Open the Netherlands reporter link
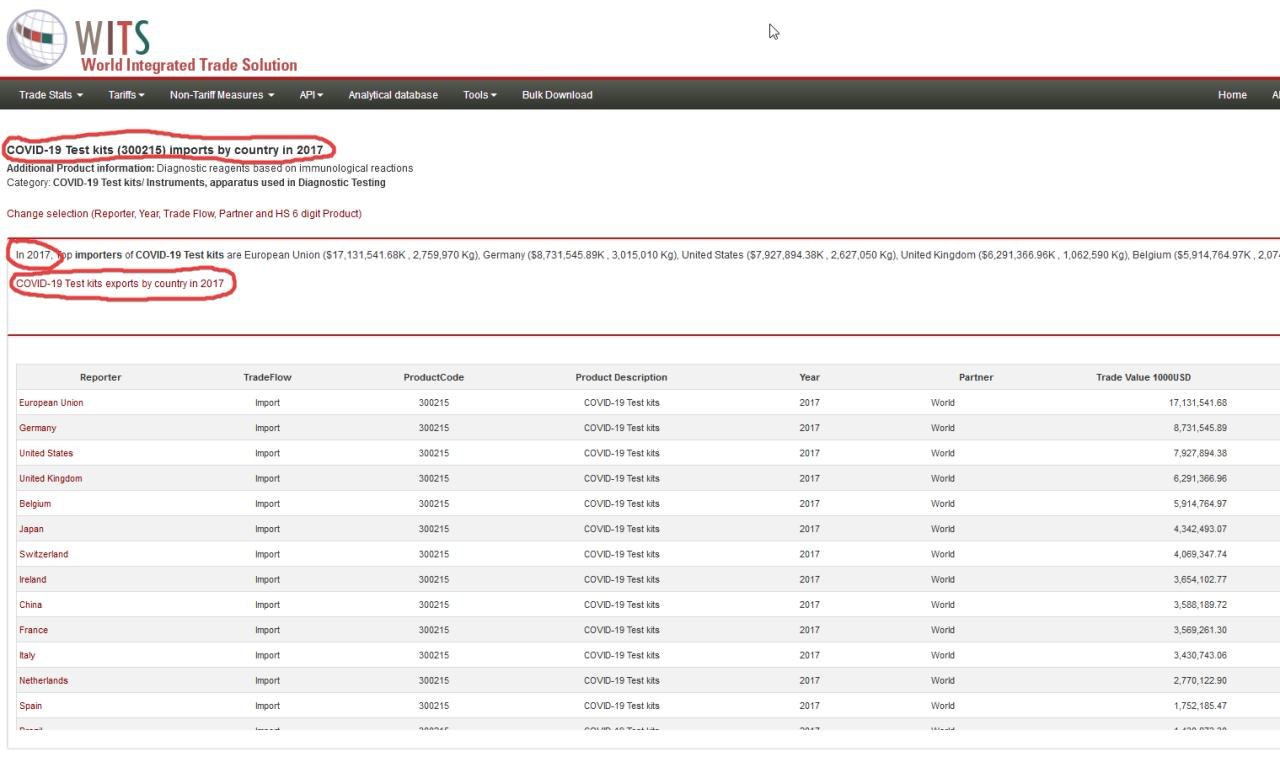Image resolution: width=1280 pixels, height=762 pixels. point(43,681)
